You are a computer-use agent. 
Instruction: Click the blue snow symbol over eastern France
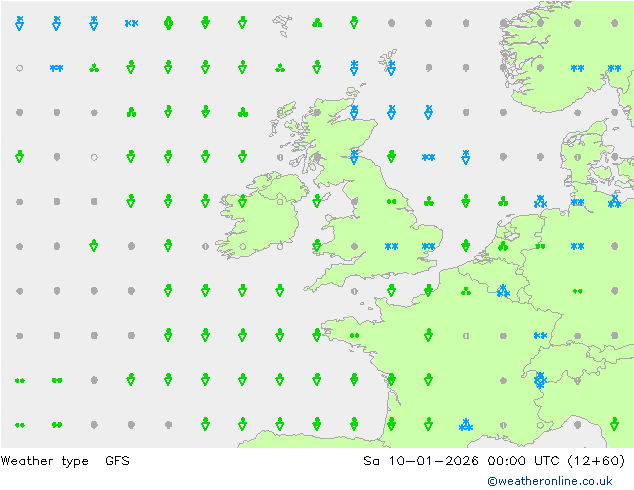[540, 336]
